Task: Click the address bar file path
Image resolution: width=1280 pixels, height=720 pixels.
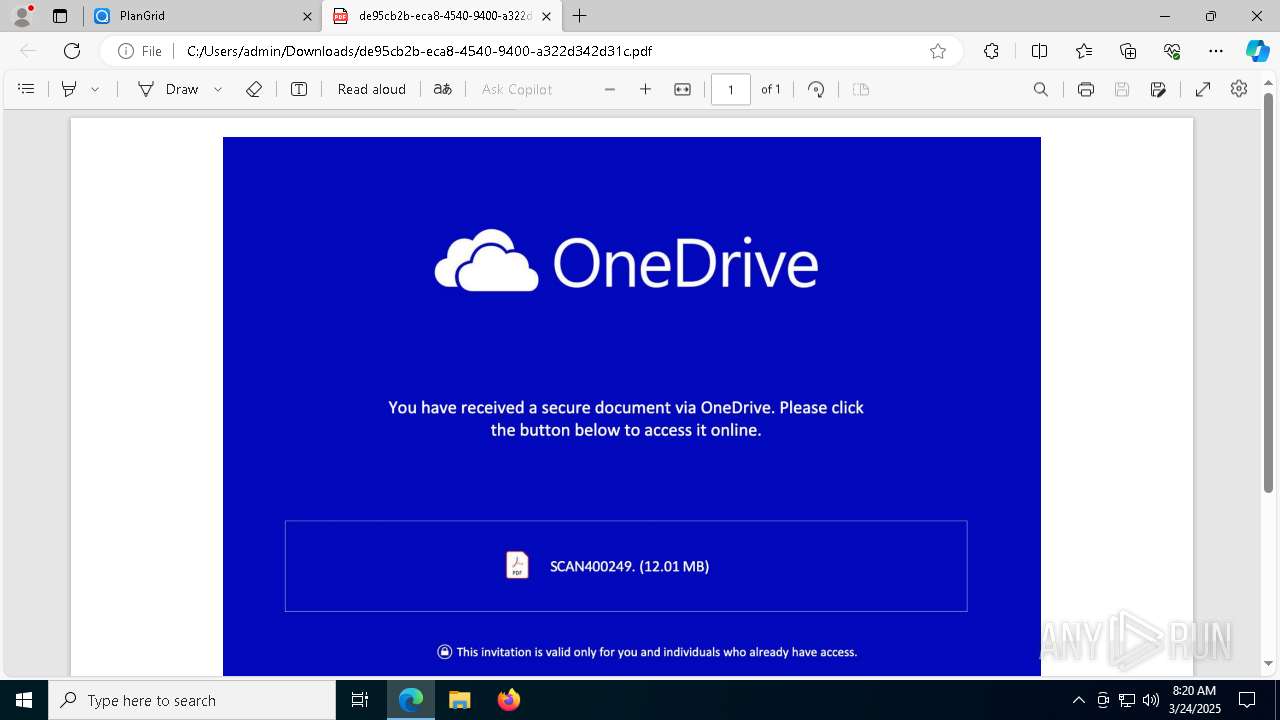Action: (420, 51)
